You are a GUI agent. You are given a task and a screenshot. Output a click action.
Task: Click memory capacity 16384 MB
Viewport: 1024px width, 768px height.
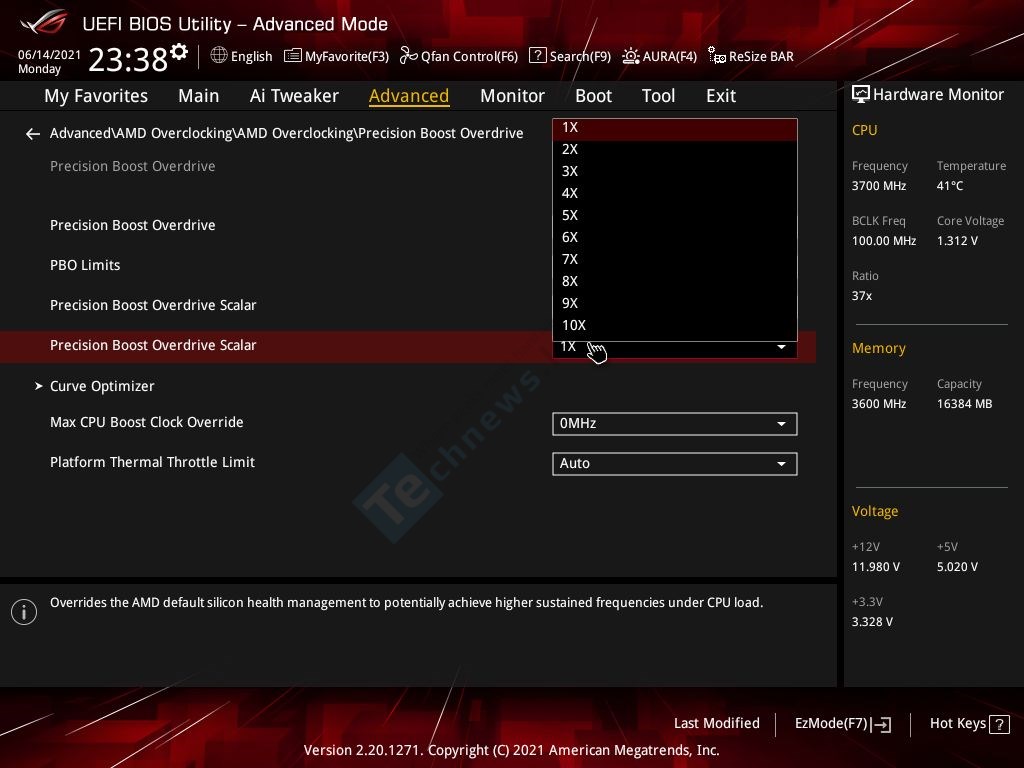964,404
